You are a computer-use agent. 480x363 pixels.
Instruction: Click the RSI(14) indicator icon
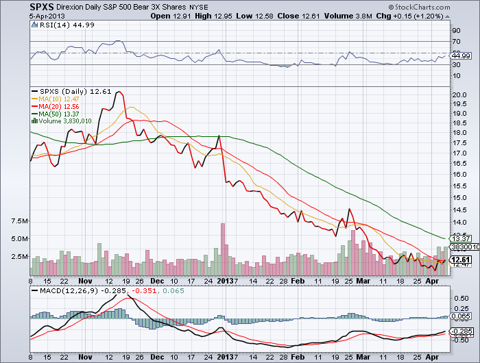(35, 25)
